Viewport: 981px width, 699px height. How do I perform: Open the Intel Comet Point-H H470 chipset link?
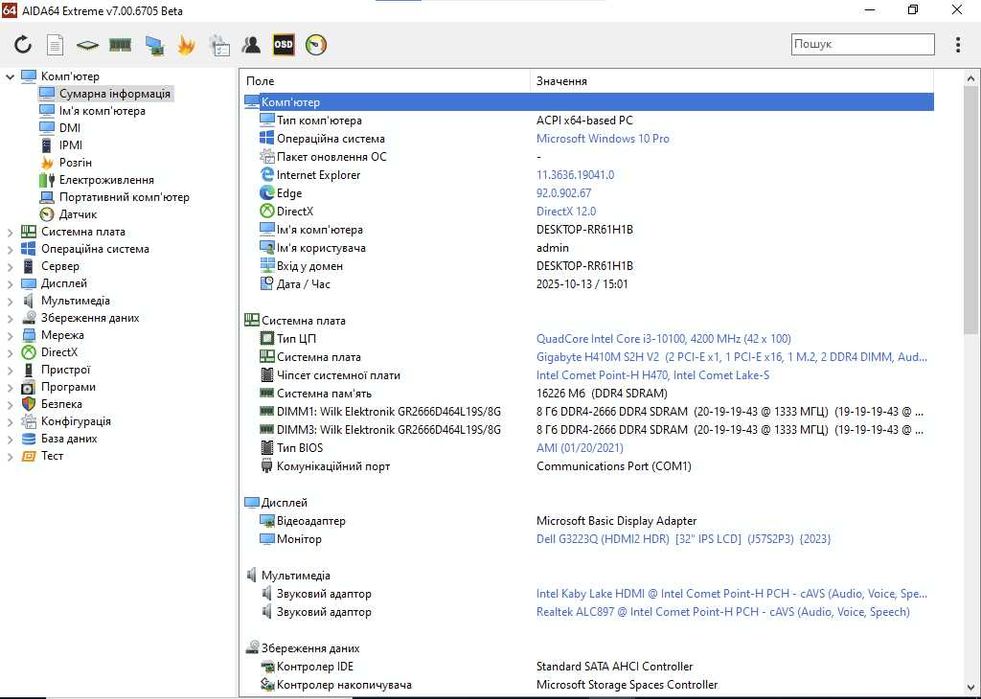click(653, 375)
